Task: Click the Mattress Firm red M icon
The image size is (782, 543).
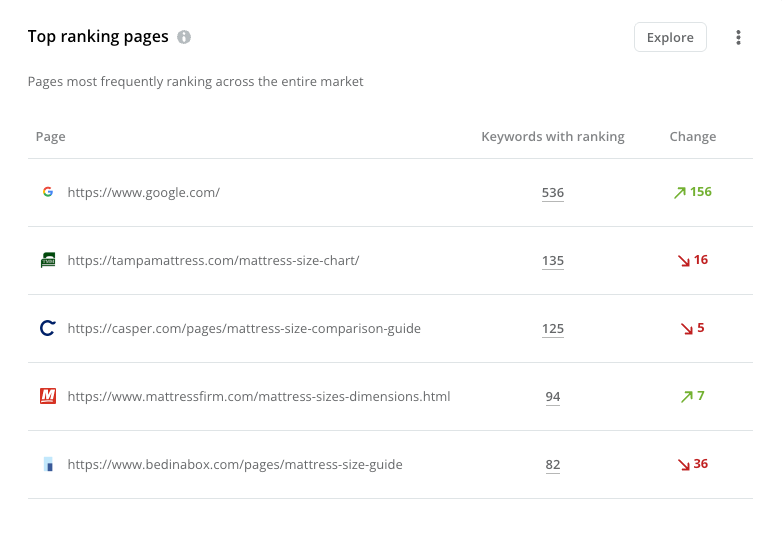Action: 48,396
